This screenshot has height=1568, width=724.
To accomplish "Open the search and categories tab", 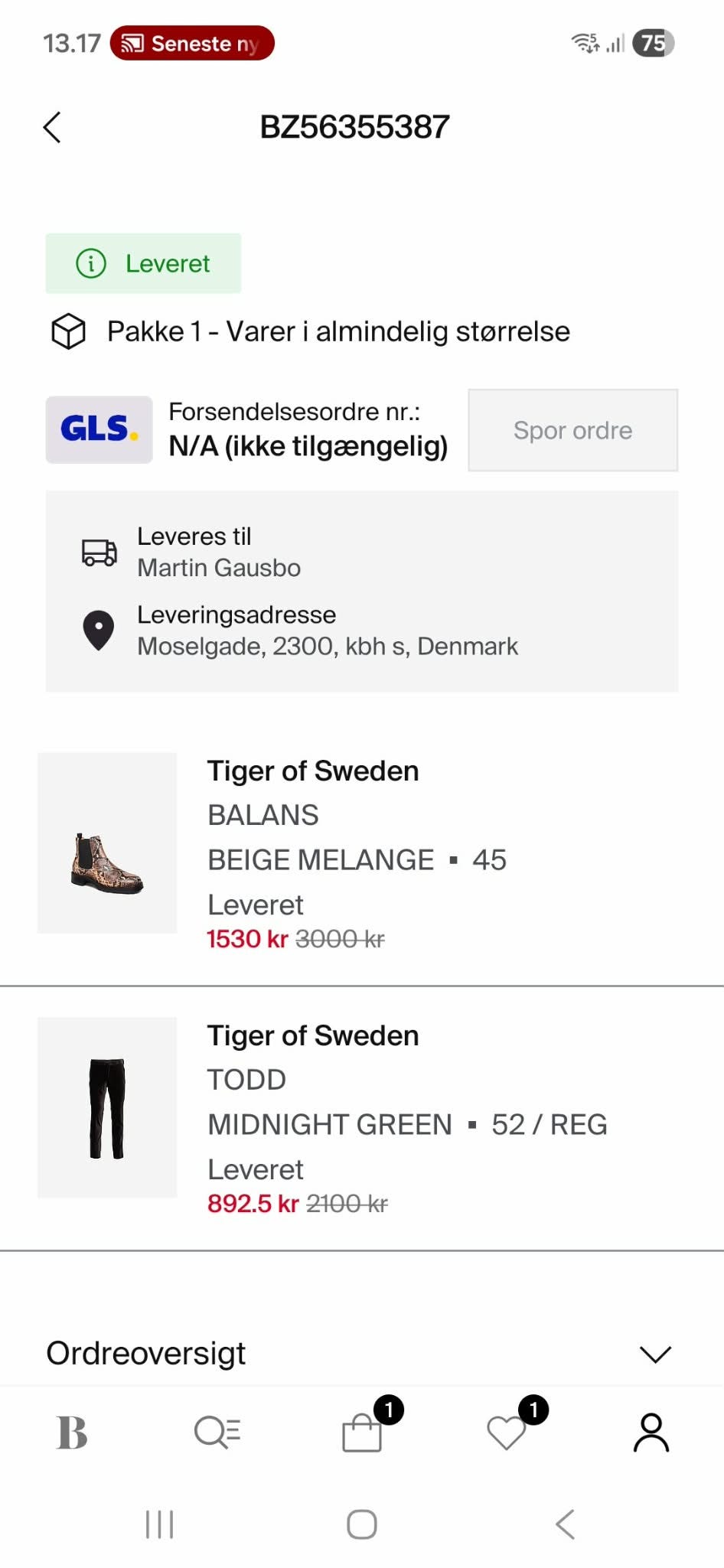I will point(217,1432).
